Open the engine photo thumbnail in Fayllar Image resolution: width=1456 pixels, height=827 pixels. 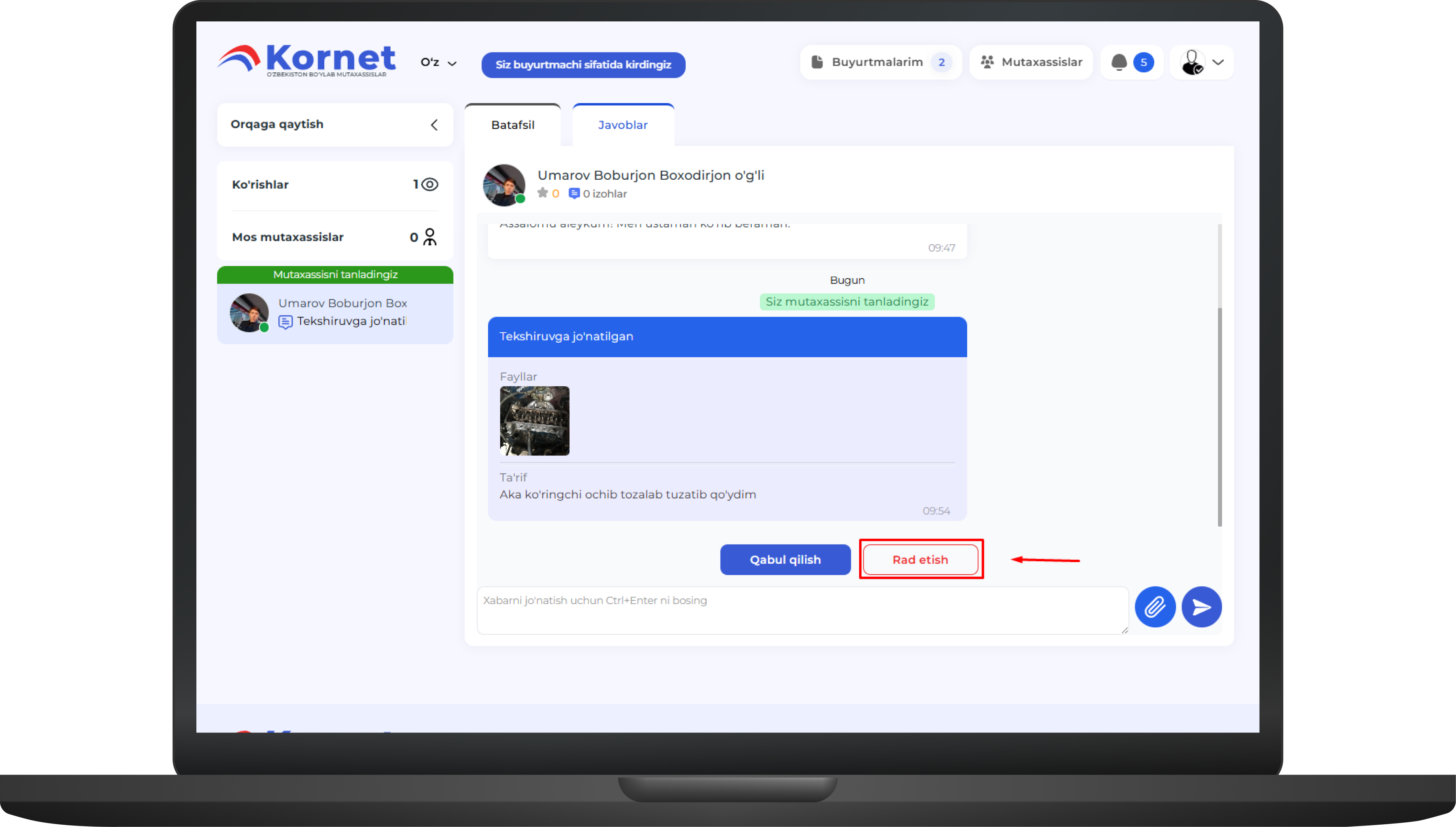coord(534,421)
